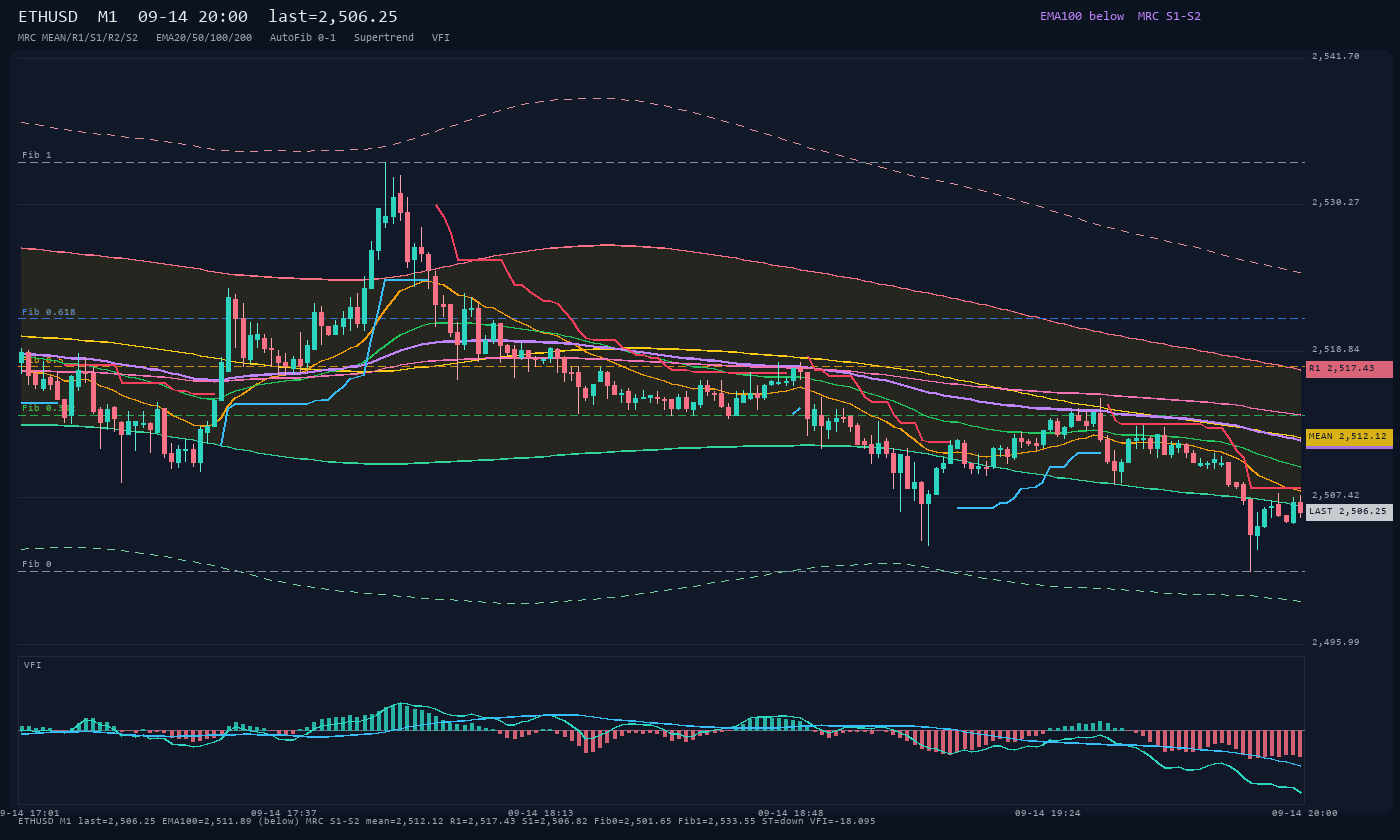
Task: Click the M1 timeframe label in the title
Action: pos(108,17)
